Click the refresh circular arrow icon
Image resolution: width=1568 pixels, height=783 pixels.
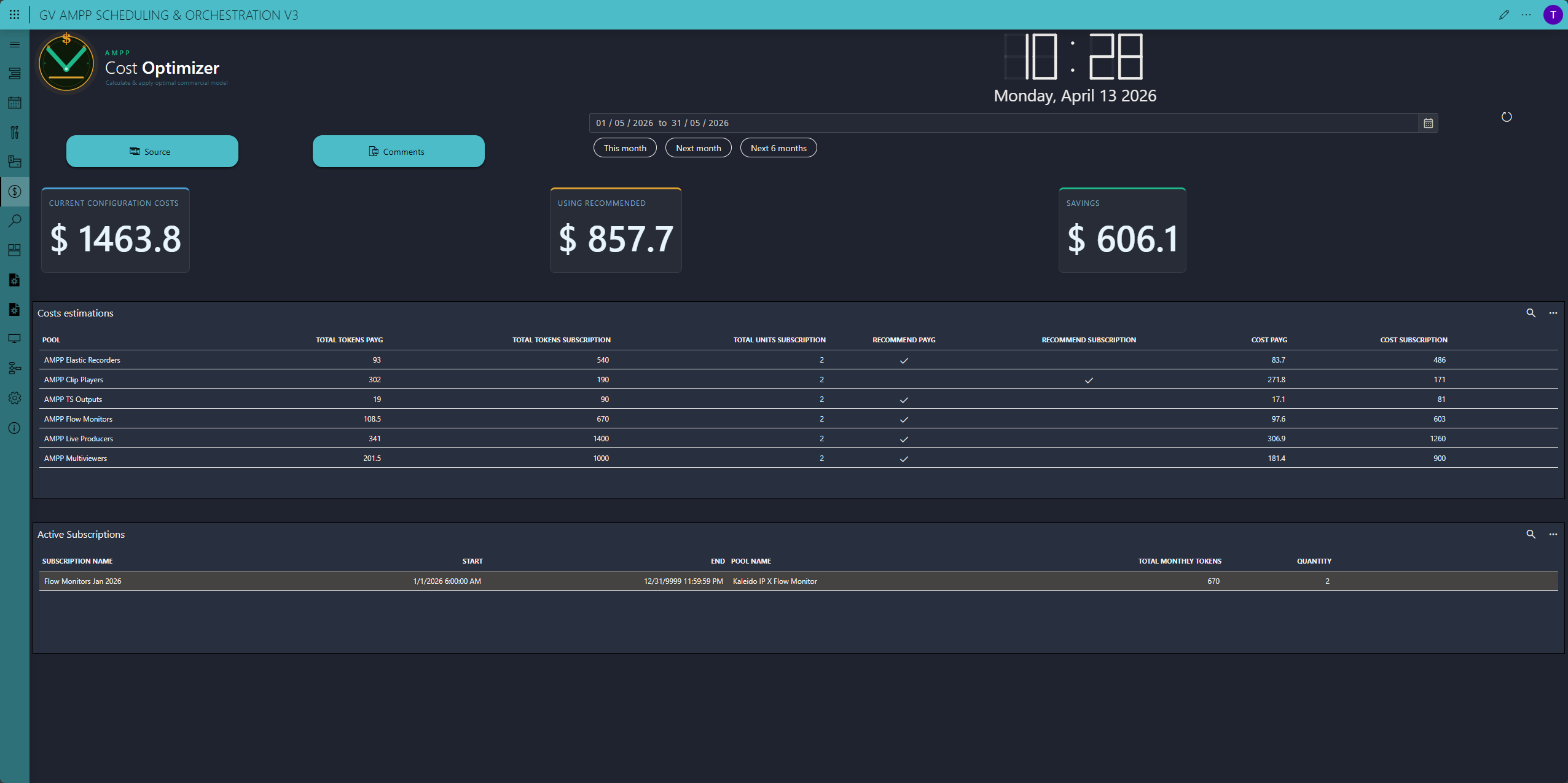coord(1506,117)
